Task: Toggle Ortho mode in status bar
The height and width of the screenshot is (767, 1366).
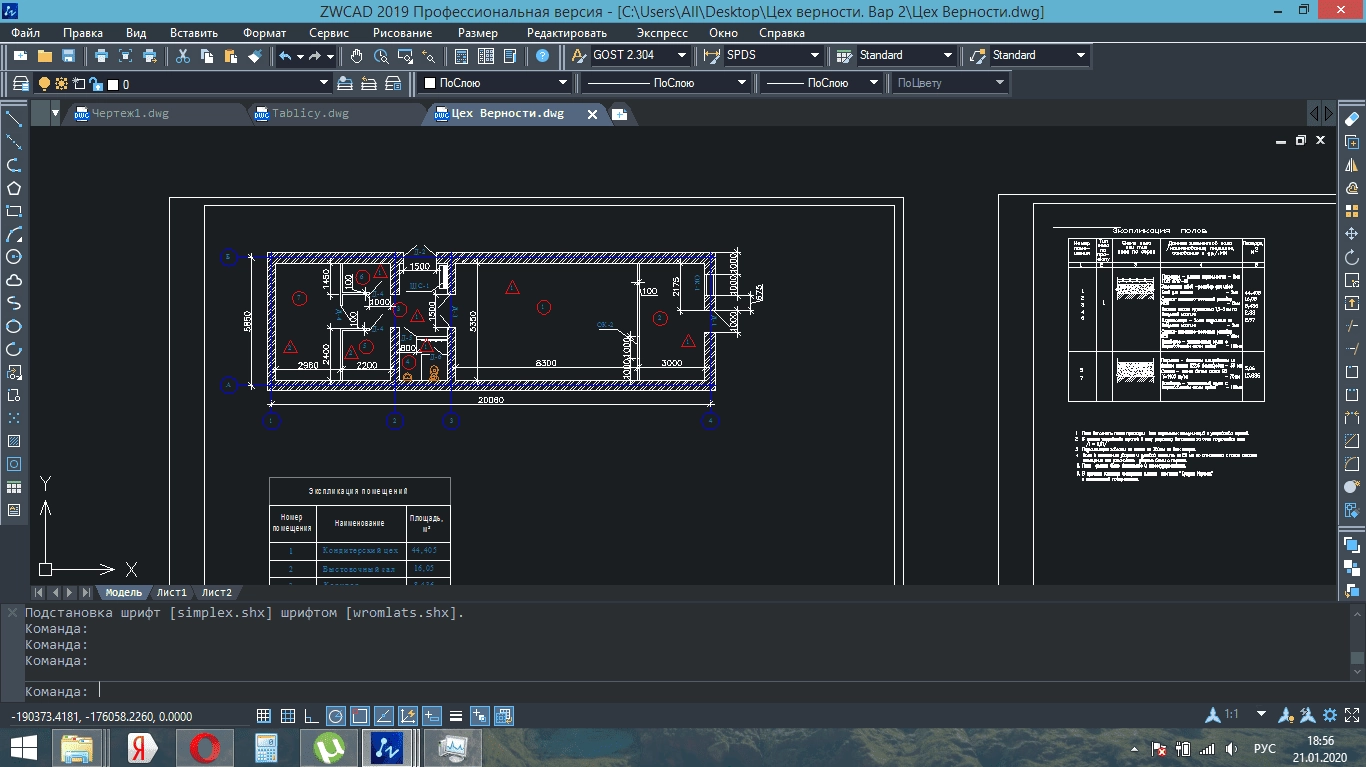Action: point(312,716)
